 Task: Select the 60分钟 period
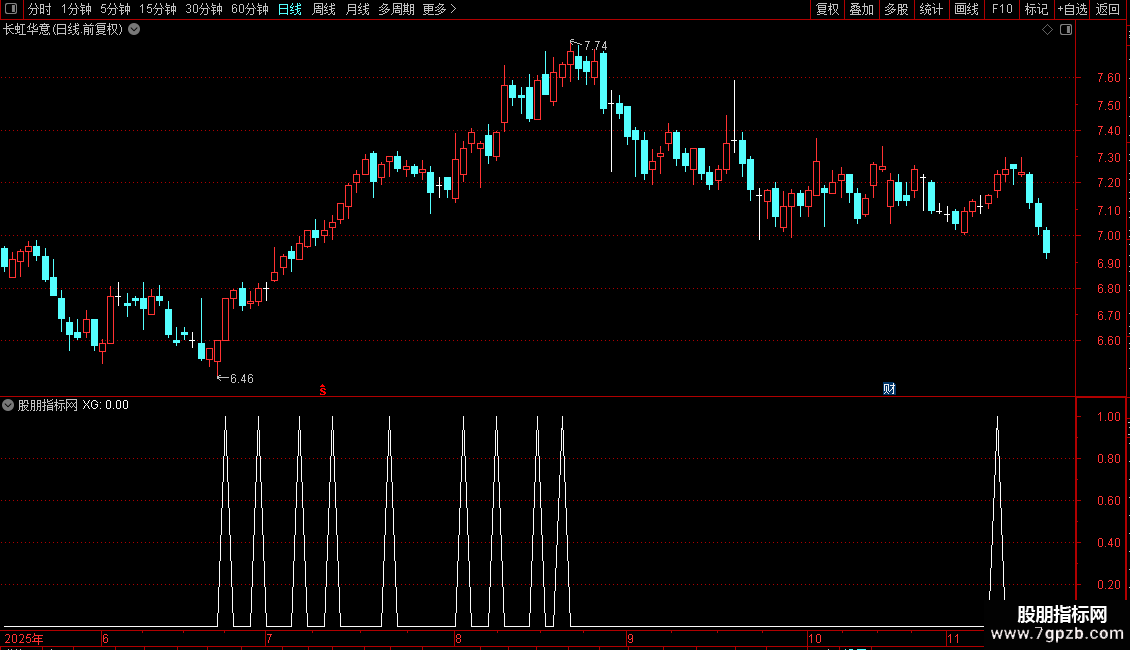click(249, 9)
